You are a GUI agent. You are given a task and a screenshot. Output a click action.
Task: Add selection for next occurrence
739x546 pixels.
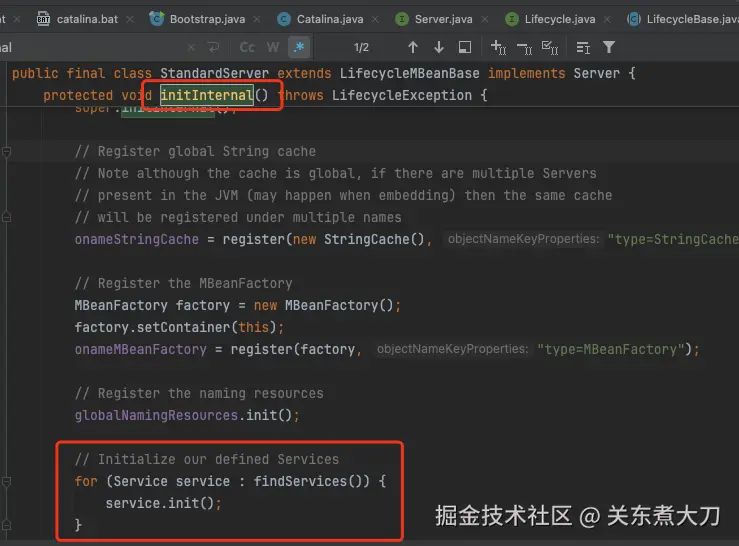point(498,47)
